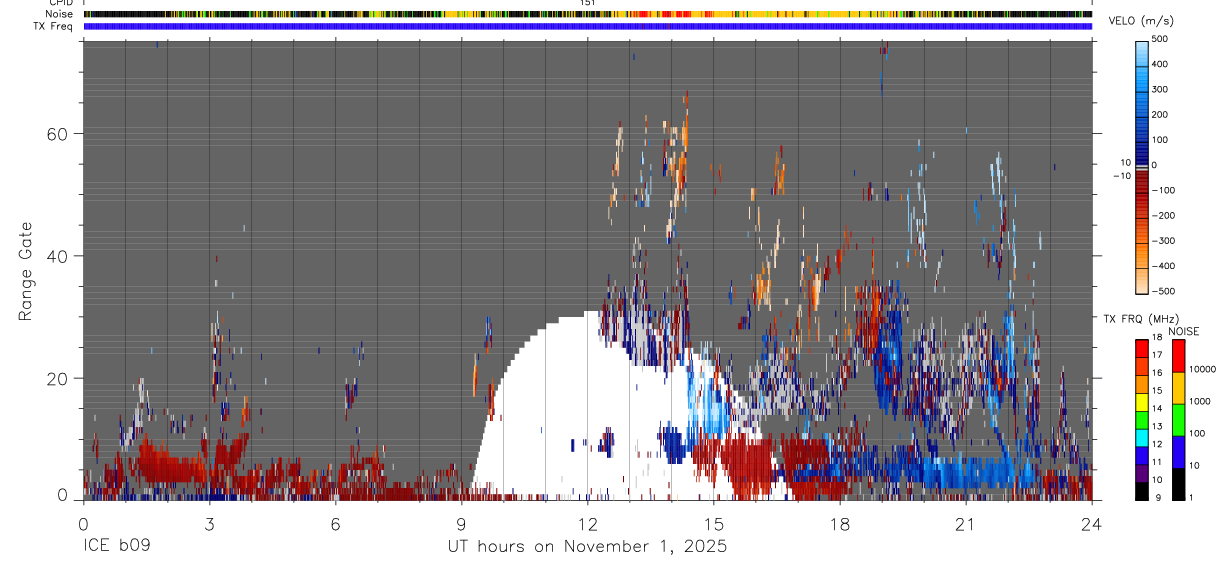
Task: Click the 'Range Gate' axis label
Action: (x=25, y=271)
